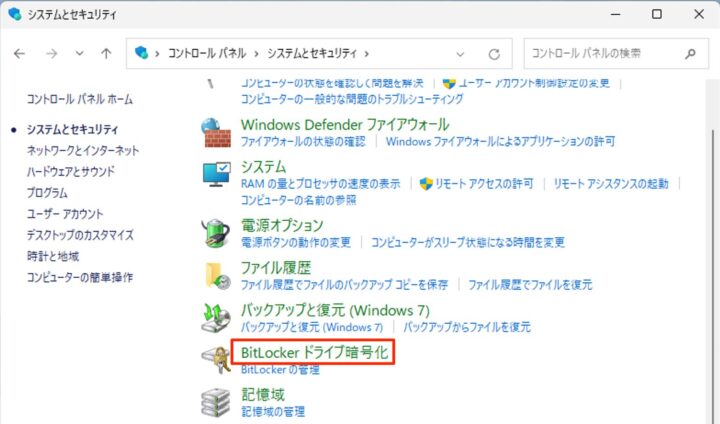Click the バックアップと復元 icon

click(216, 318)
